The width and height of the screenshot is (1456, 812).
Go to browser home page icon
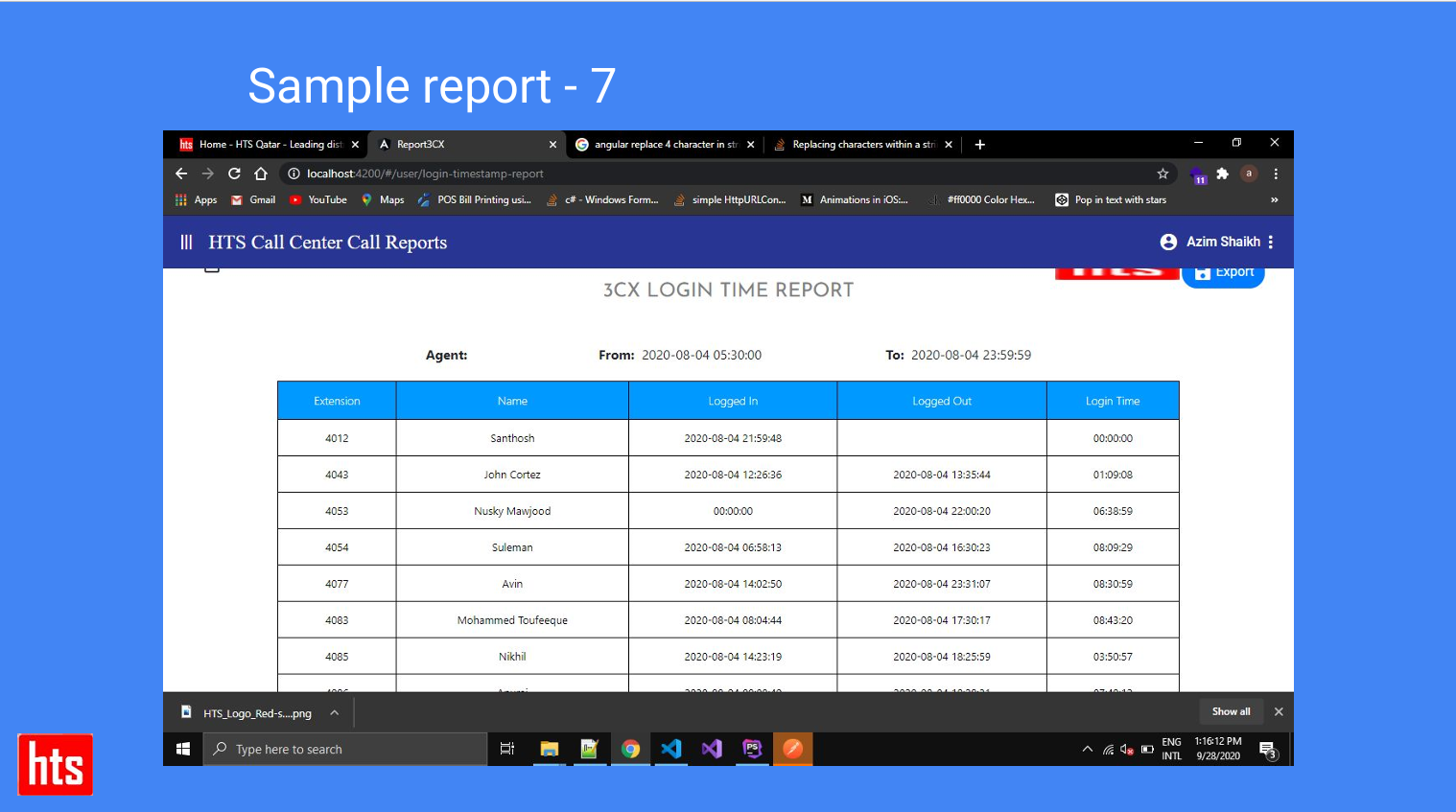click(261, 174)
